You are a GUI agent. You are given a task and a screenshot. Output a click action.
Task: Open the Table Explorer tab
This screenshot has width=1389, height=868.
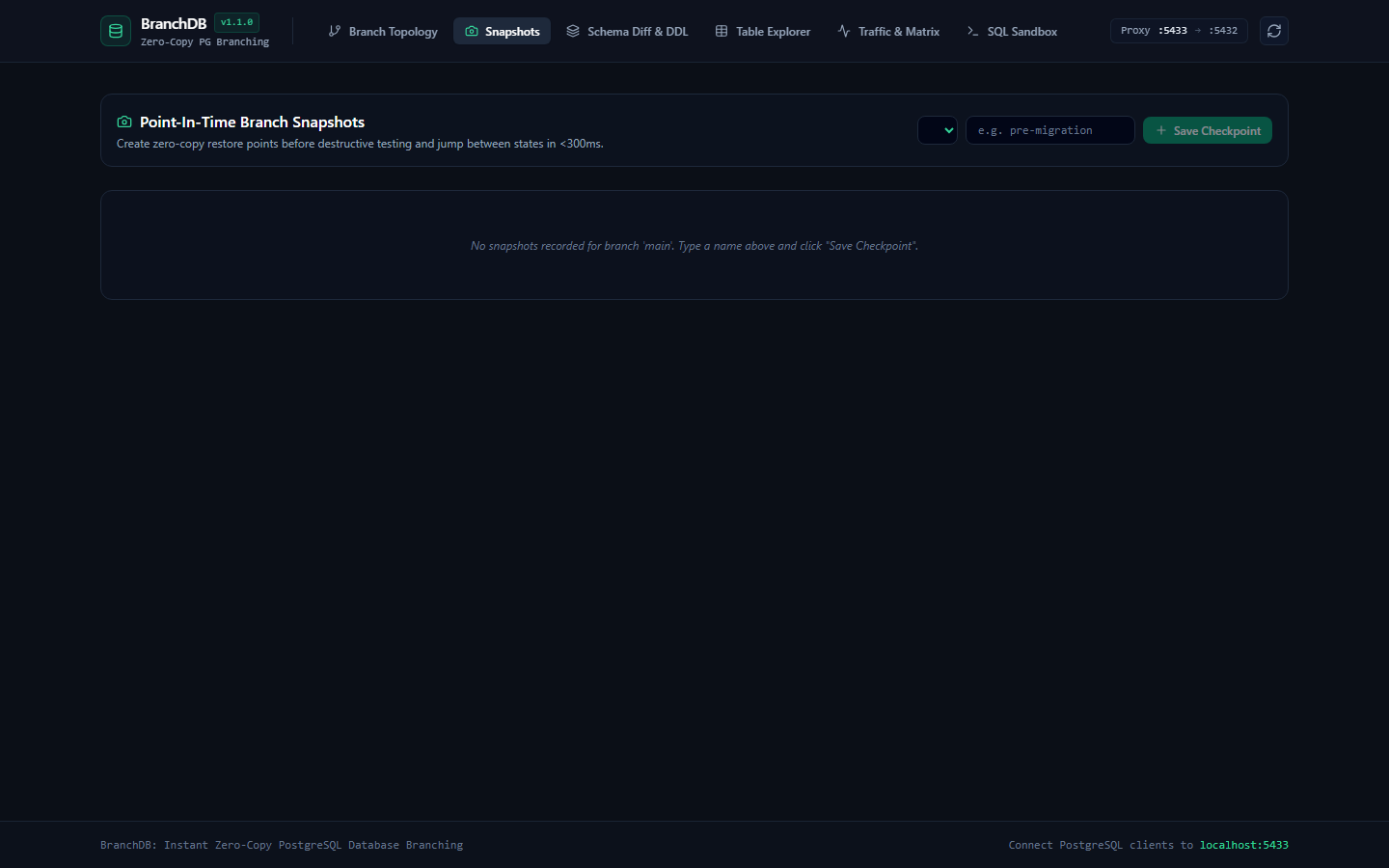763,31
